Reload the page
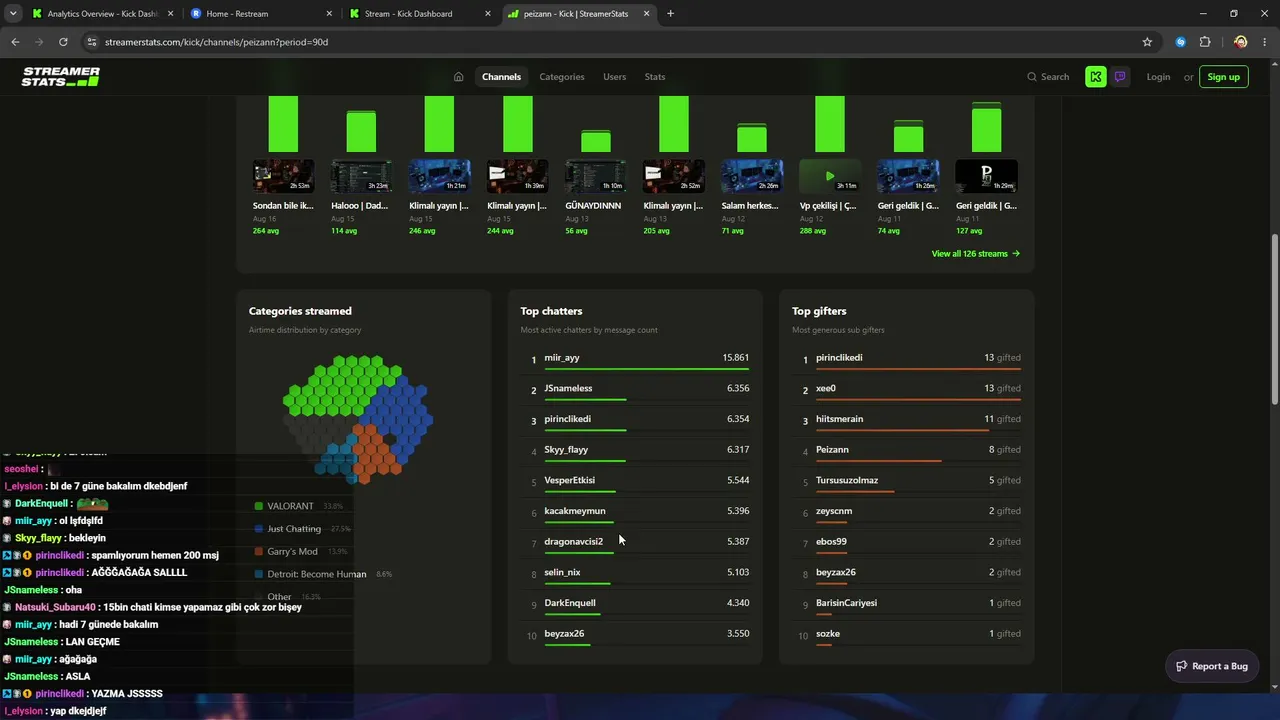Image resolution: width=1280 pixels, height=720 pixels. click(63, 42)
